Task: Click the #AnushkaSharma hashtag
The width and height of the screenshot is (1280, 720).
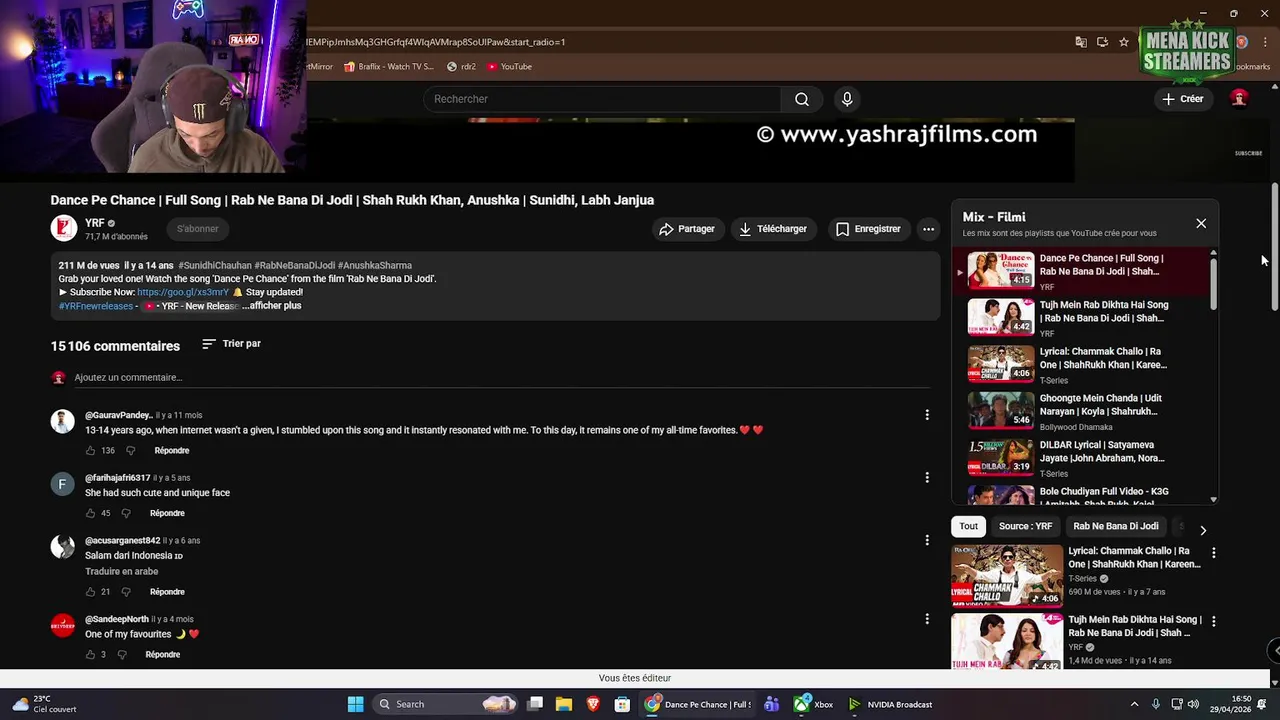Action: tap(375, 266)
